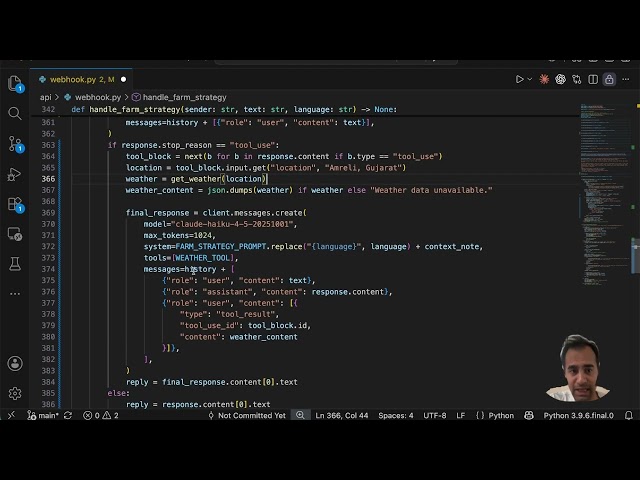Open changes compare icon in editor toolbar
Screen dimensions: 640x480
click(x=576, y=79)
